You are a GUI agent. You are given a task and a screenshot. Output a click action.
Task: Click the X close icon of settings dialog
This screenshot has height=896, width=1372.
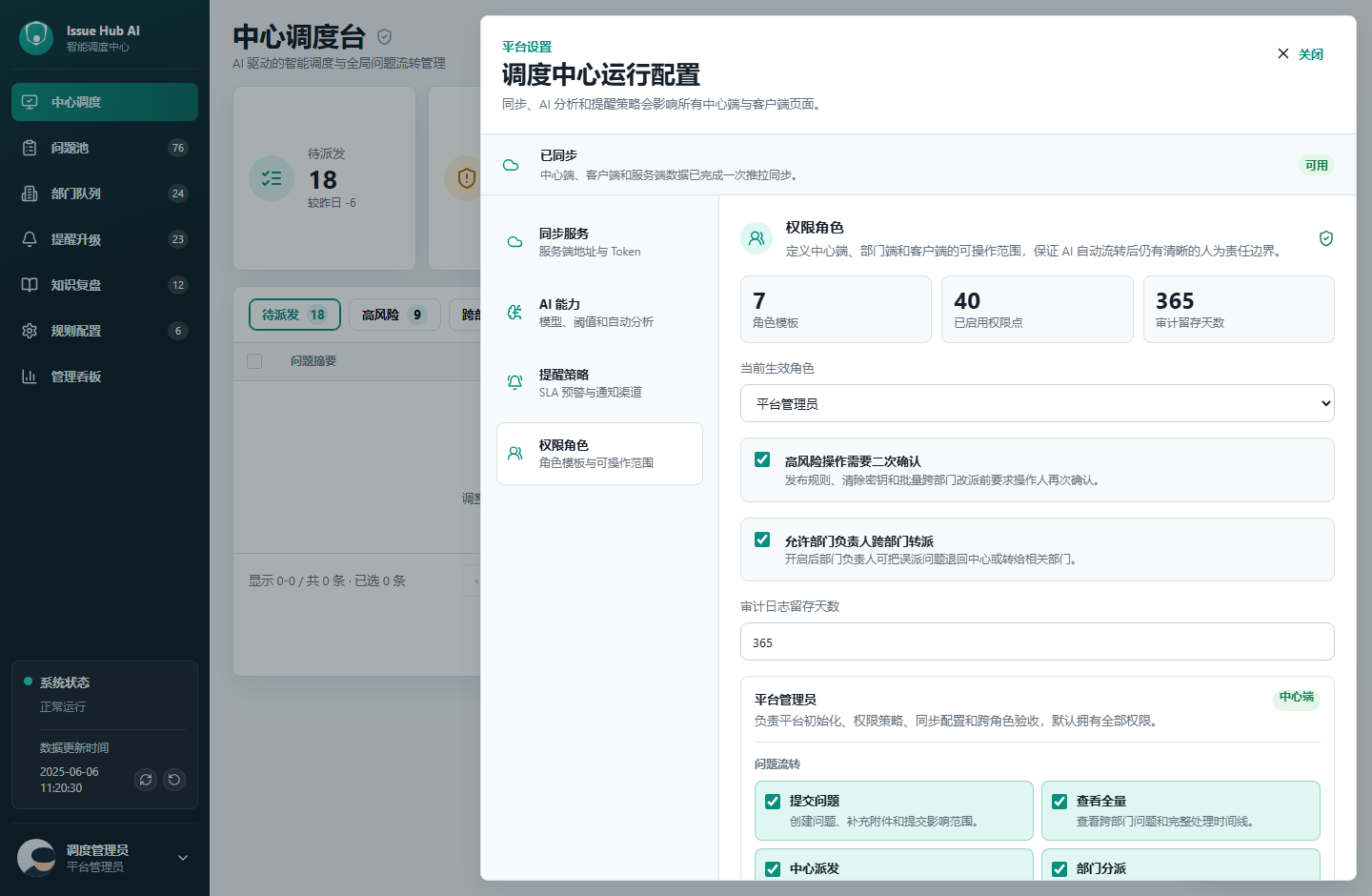click(x=1283, y=53)
